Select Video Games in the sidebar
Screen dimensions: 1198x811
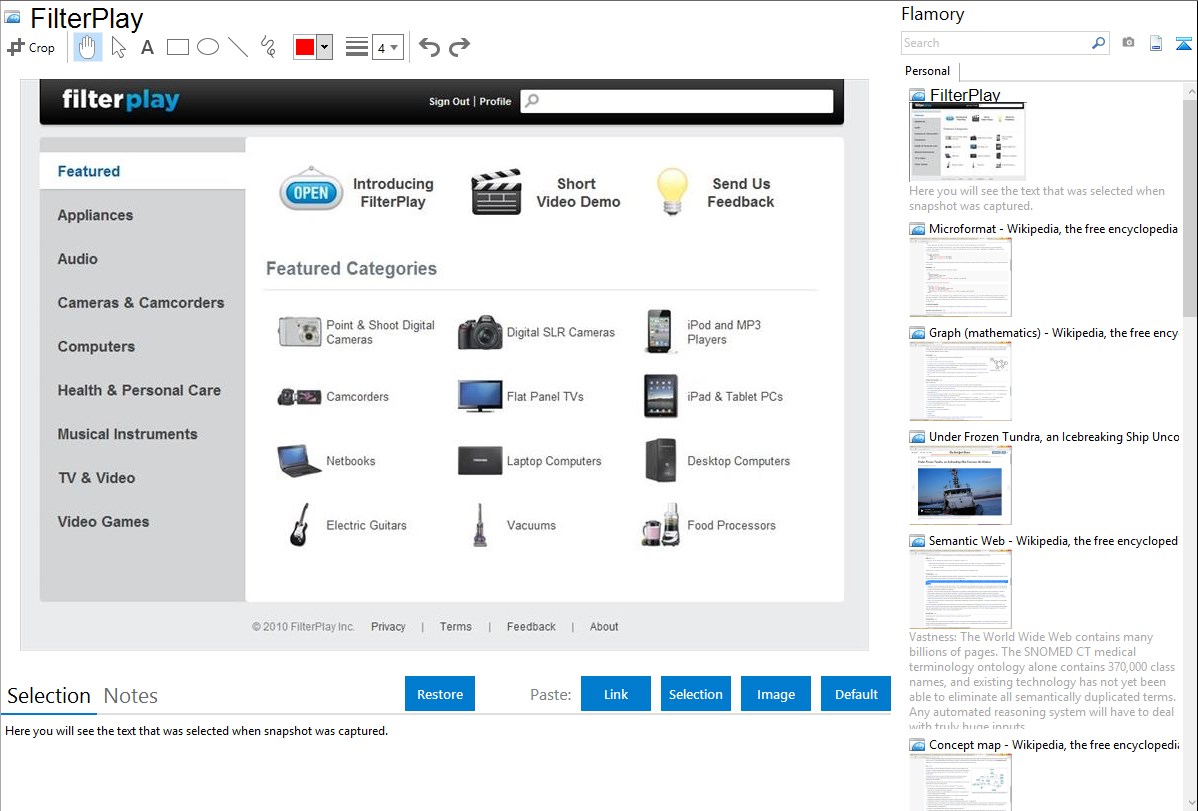point(103,522)
